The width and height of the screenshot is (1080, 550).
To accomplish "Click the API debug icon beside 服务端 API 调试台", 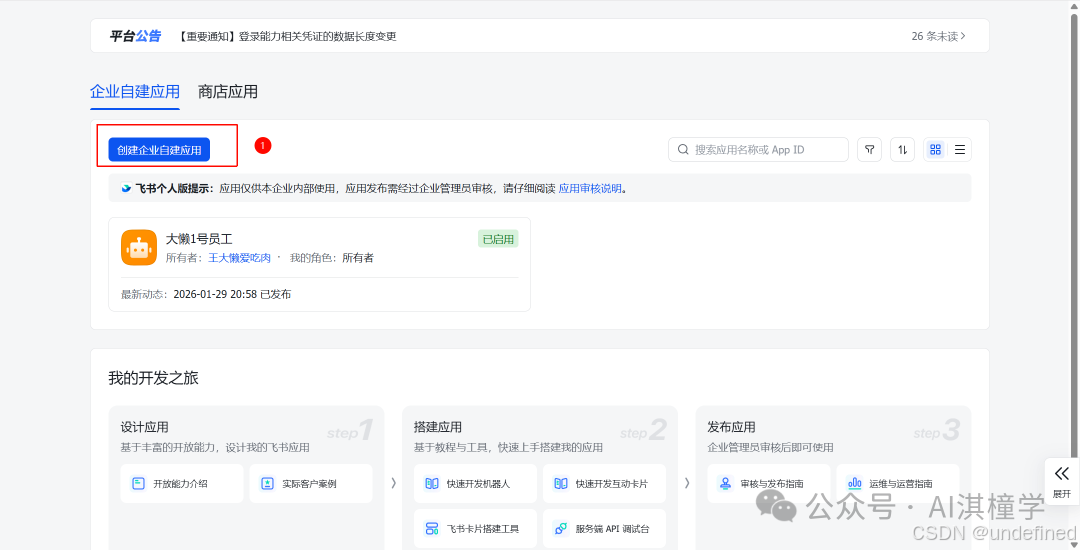I will [561, 529].
